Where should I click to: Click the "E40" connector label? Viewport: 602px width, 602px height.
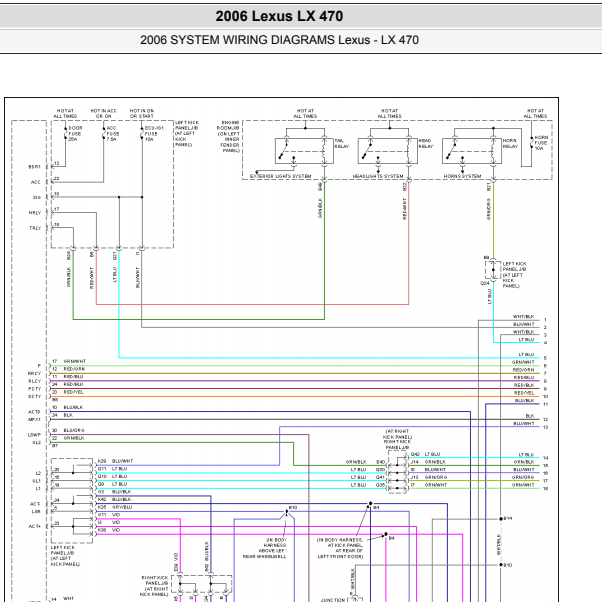[x=380, y=462]
